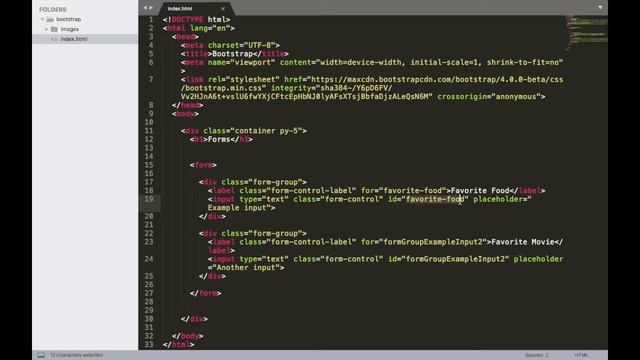Change the Spaces: 2 indentation setting

tap(536, 355)
